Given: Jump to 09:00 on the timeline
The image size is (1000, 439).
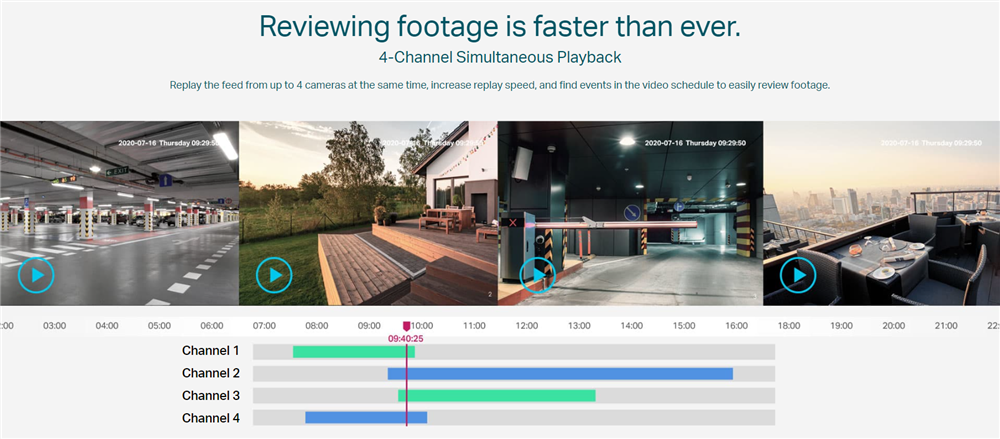Looking at the screenshot, I should pos(369,326).
